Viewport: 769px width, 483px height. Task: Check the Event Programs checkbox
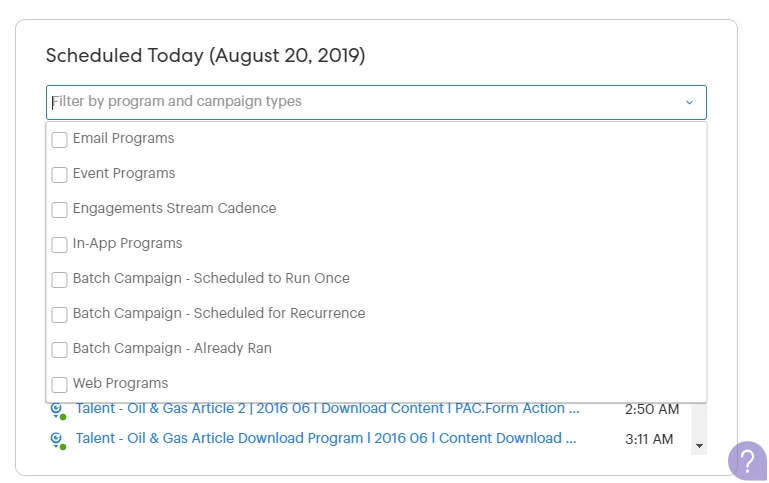click(59, 175)
